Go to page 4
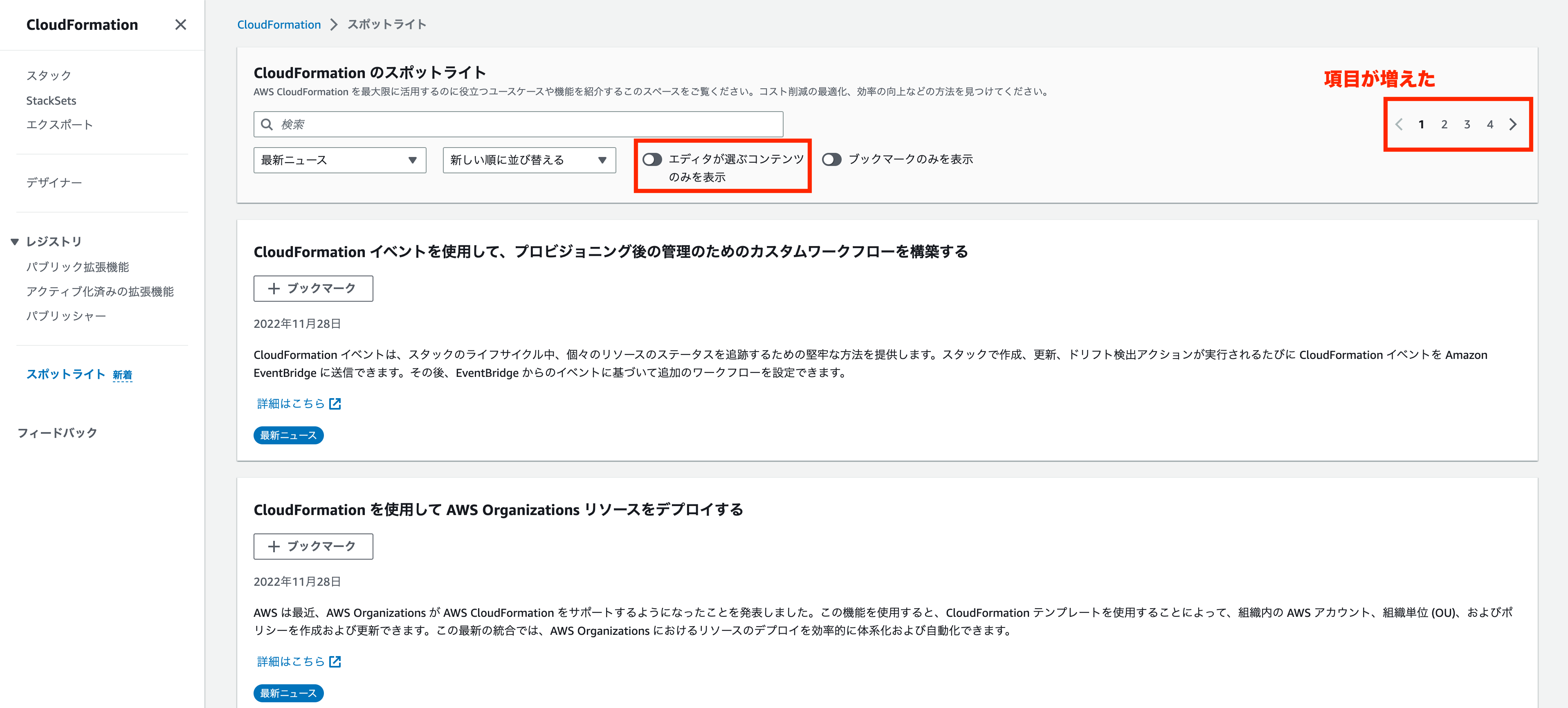1568x708 pixels. coord(1490,125)
